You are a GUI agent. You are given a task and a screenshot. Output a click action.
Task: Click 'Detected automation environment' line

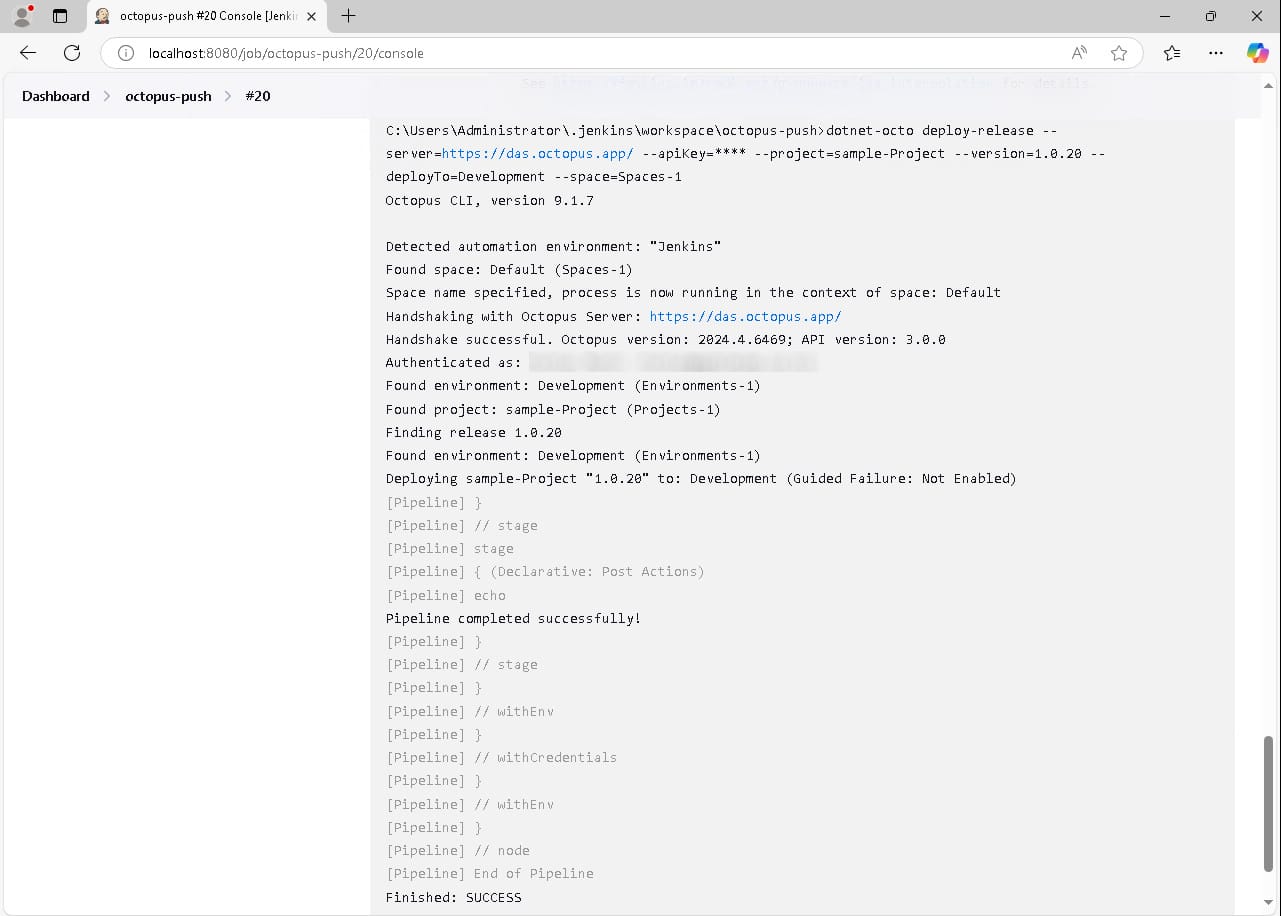coord(553,246)
